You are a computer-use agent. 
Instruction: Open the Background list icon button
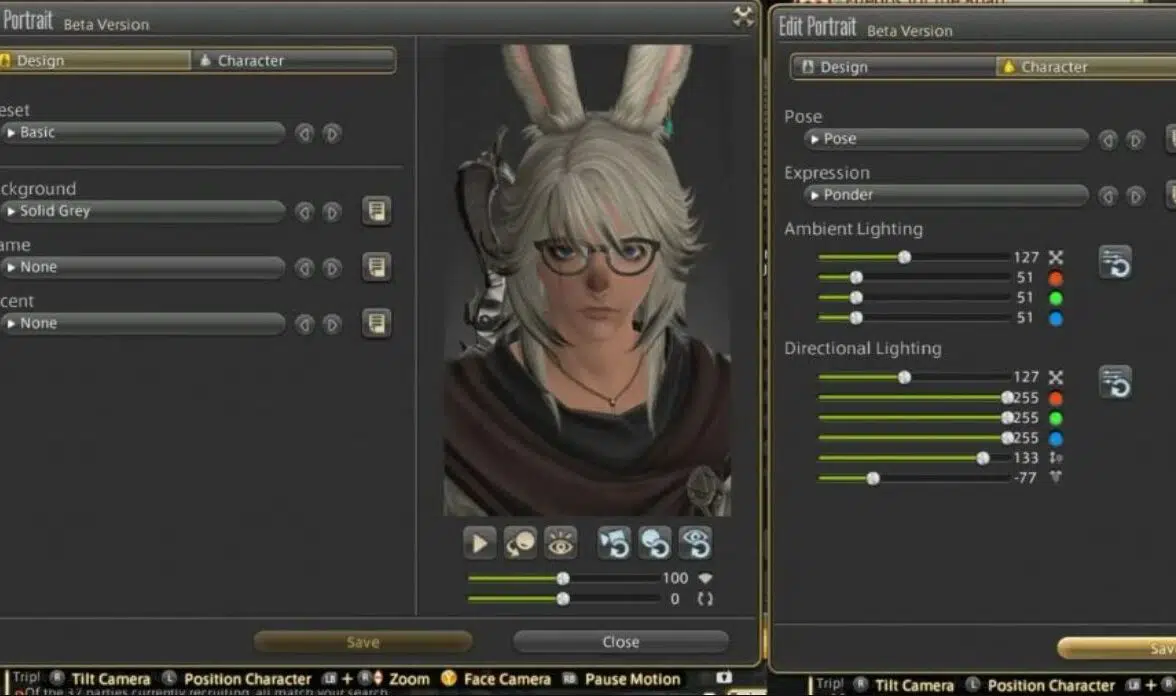click(376, 211)
